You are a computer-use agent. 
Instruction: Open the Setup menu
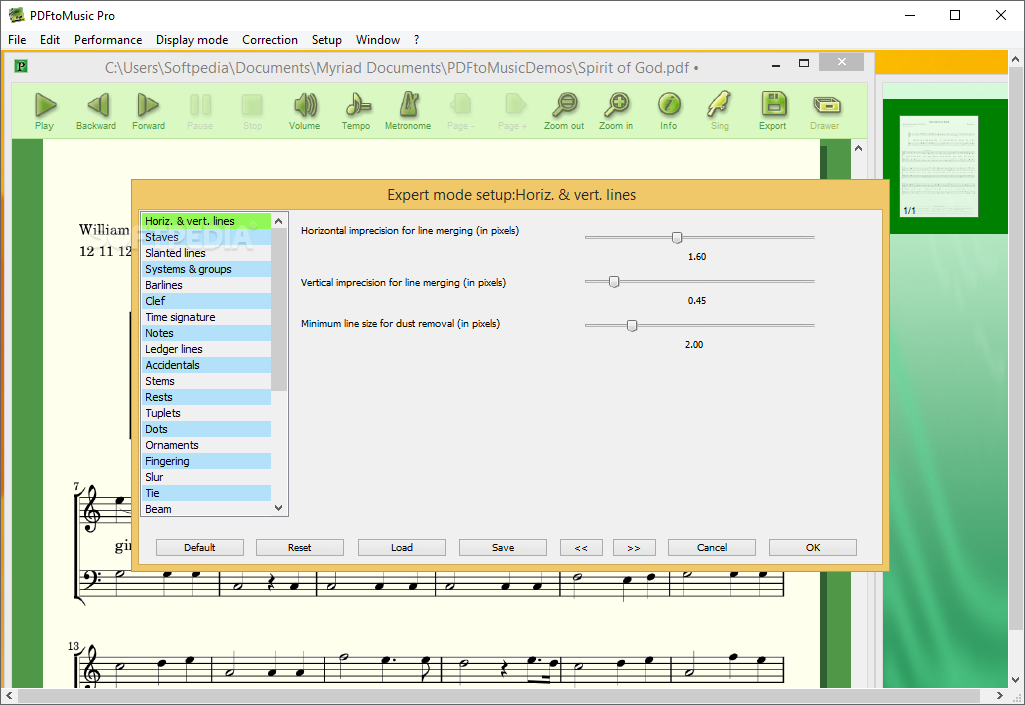pos(327,40)
